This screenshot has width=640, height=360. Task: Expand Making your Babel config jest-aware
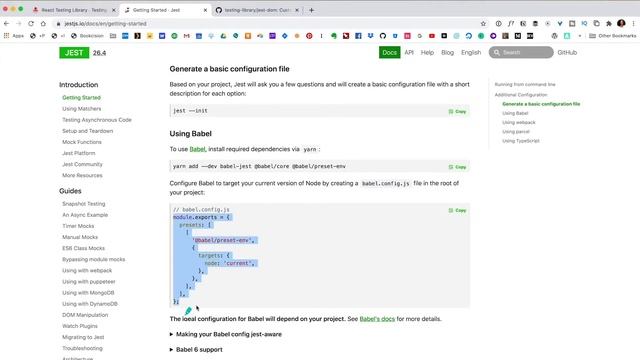pyautogui.click(x=226, y=334)
